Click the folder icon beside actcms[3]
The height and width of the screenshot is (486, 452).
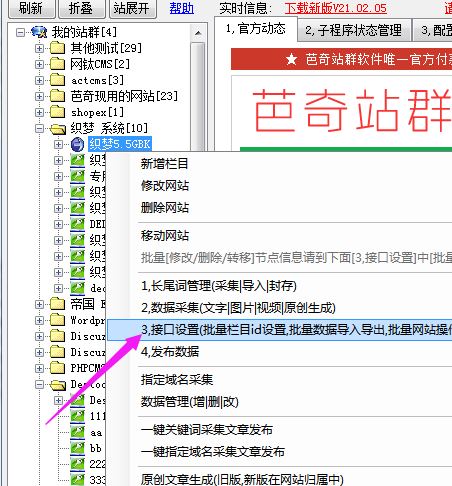point(57,80)
